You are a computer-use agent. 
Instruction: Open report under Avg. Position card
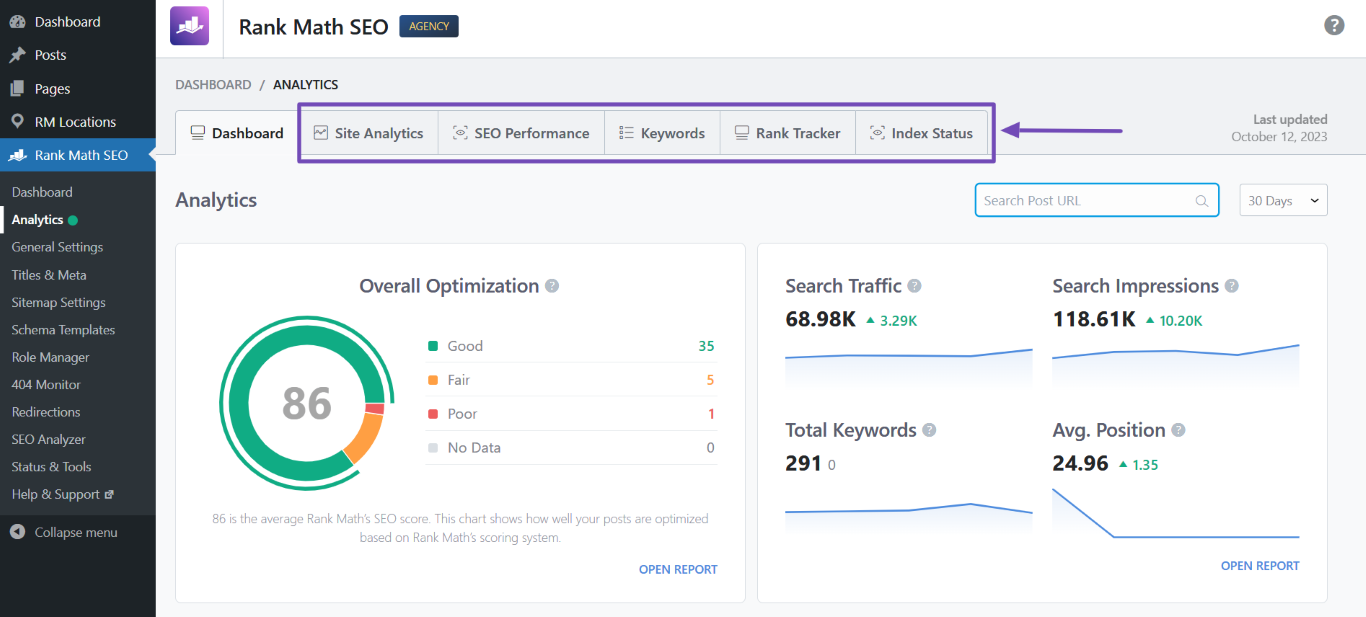(x=1260, y=565)
